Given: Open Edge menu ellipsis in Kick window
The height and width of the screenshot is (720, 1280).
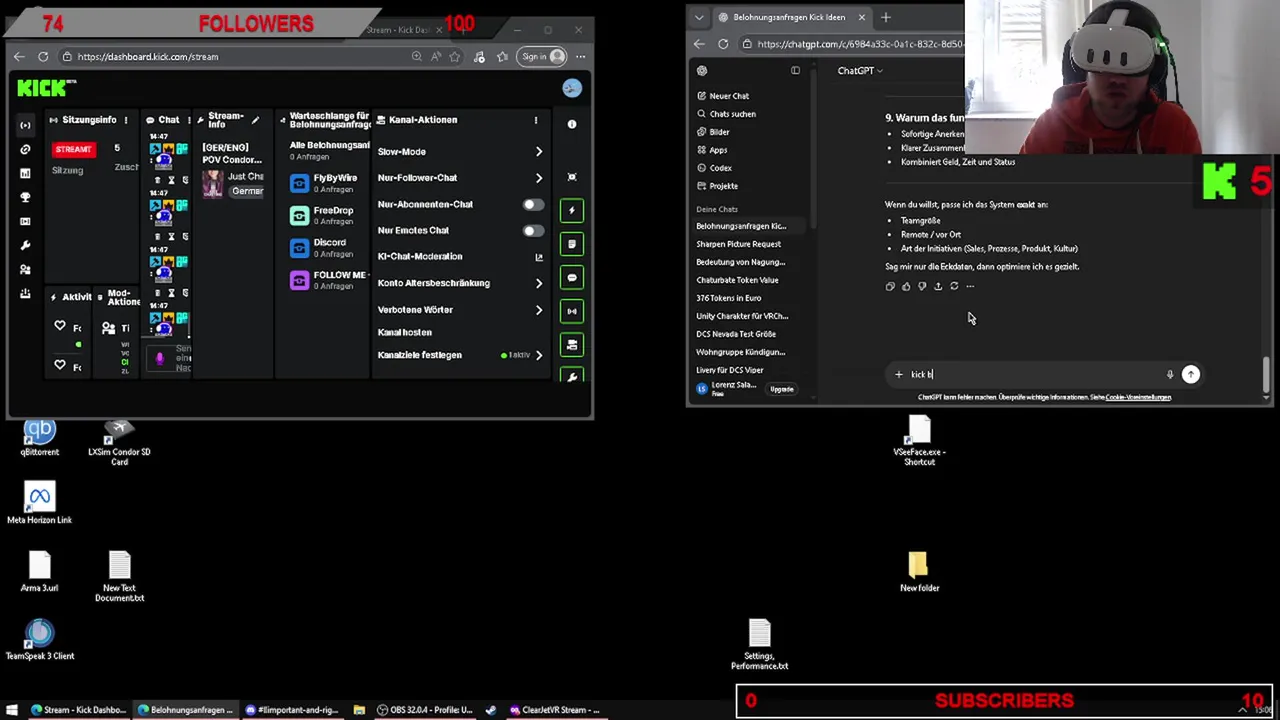Looking at the screenshot, I should click(x=580, y=57).
